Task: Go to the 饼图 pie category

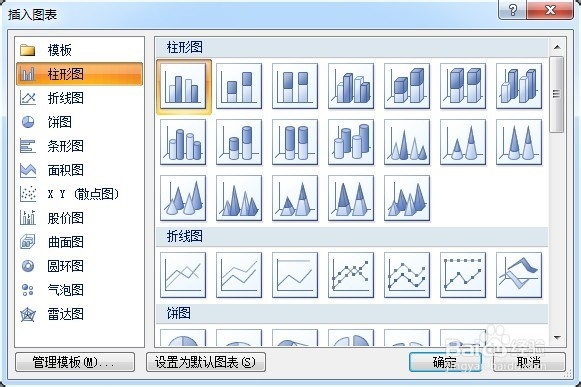Action: tap(79, 122)
